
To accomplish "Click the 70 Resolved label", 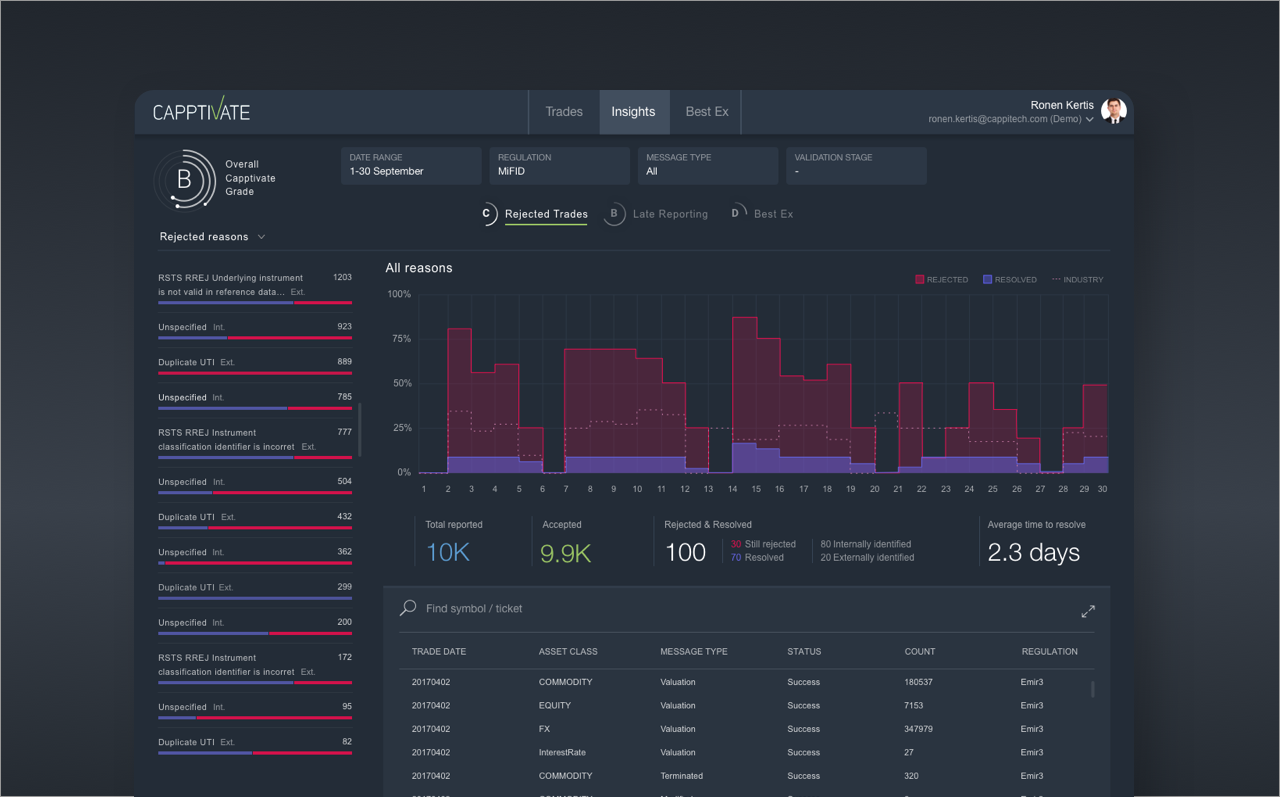I will coord(757,558).
